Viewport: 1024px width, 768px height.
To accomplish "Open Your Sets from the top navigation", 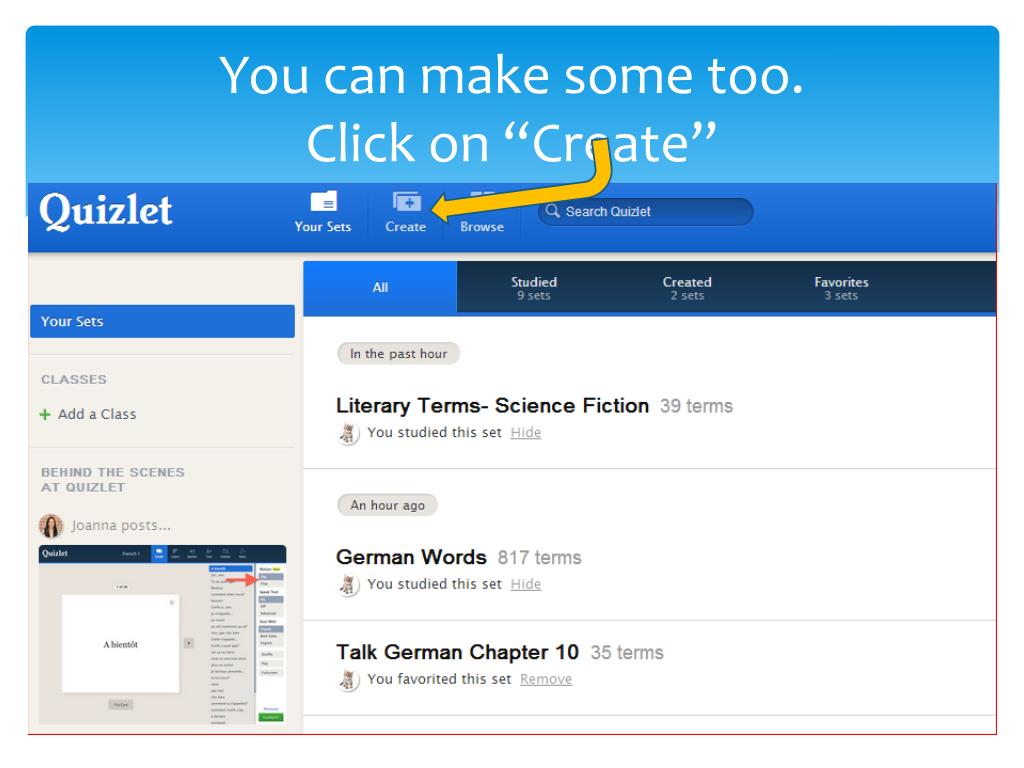I will (323, 212).
